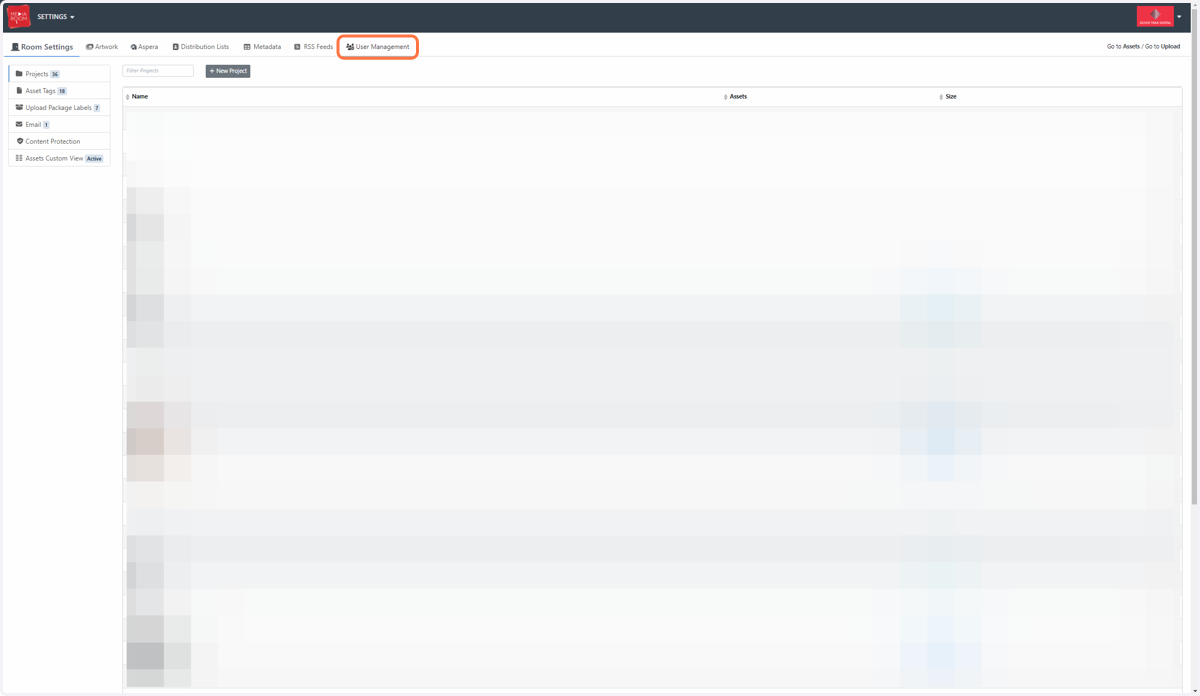This screenshot has height=696, width=1200.
Task: Switch to the Artwork tab
Action: point(102,47)
